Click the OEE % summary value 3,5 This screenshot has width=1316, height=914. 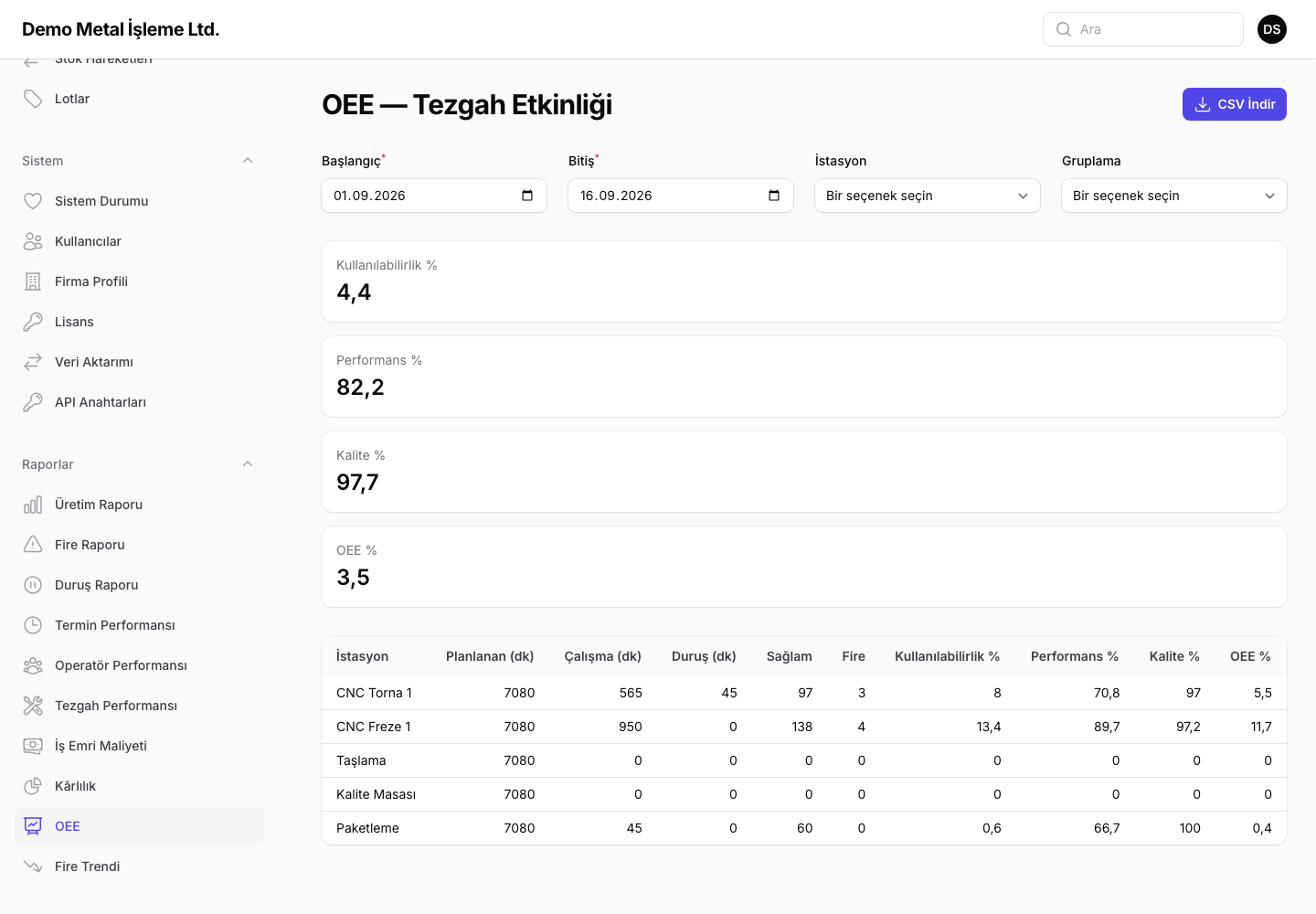[x=353, y=578]
